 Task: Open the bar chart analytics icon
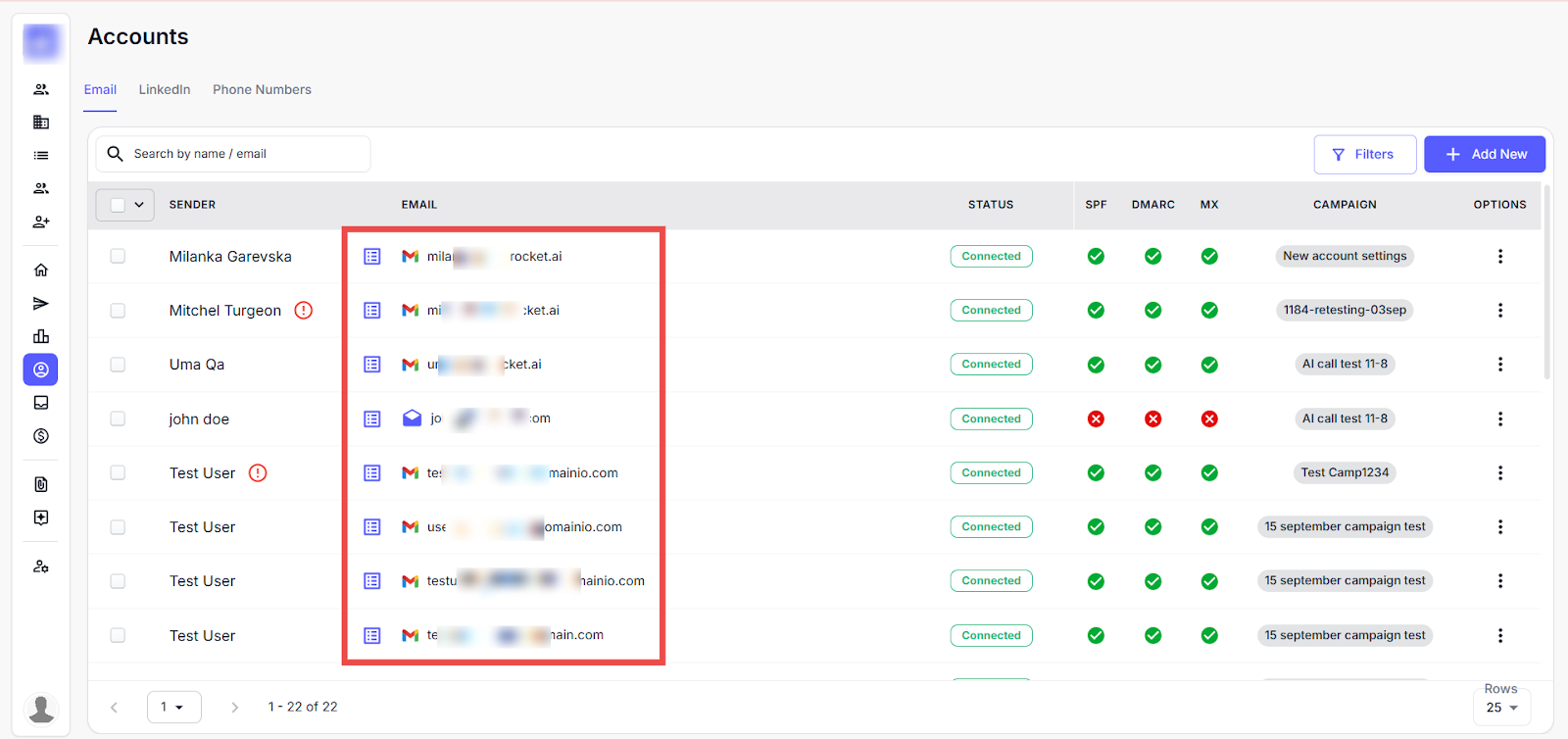(41, 336)
